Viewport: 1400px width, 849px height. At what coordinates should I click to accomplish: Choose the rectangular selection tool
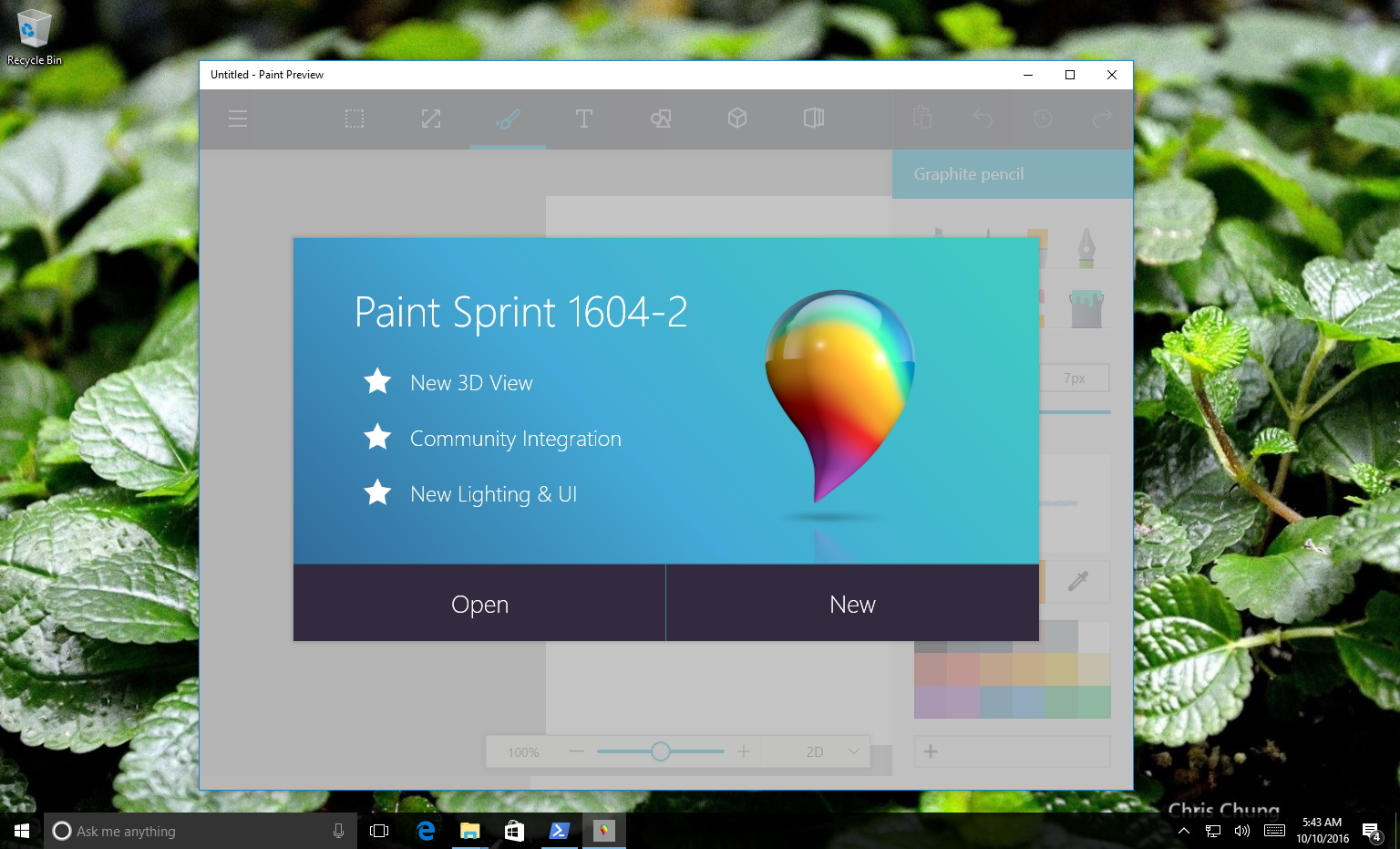tap(355, 119)
